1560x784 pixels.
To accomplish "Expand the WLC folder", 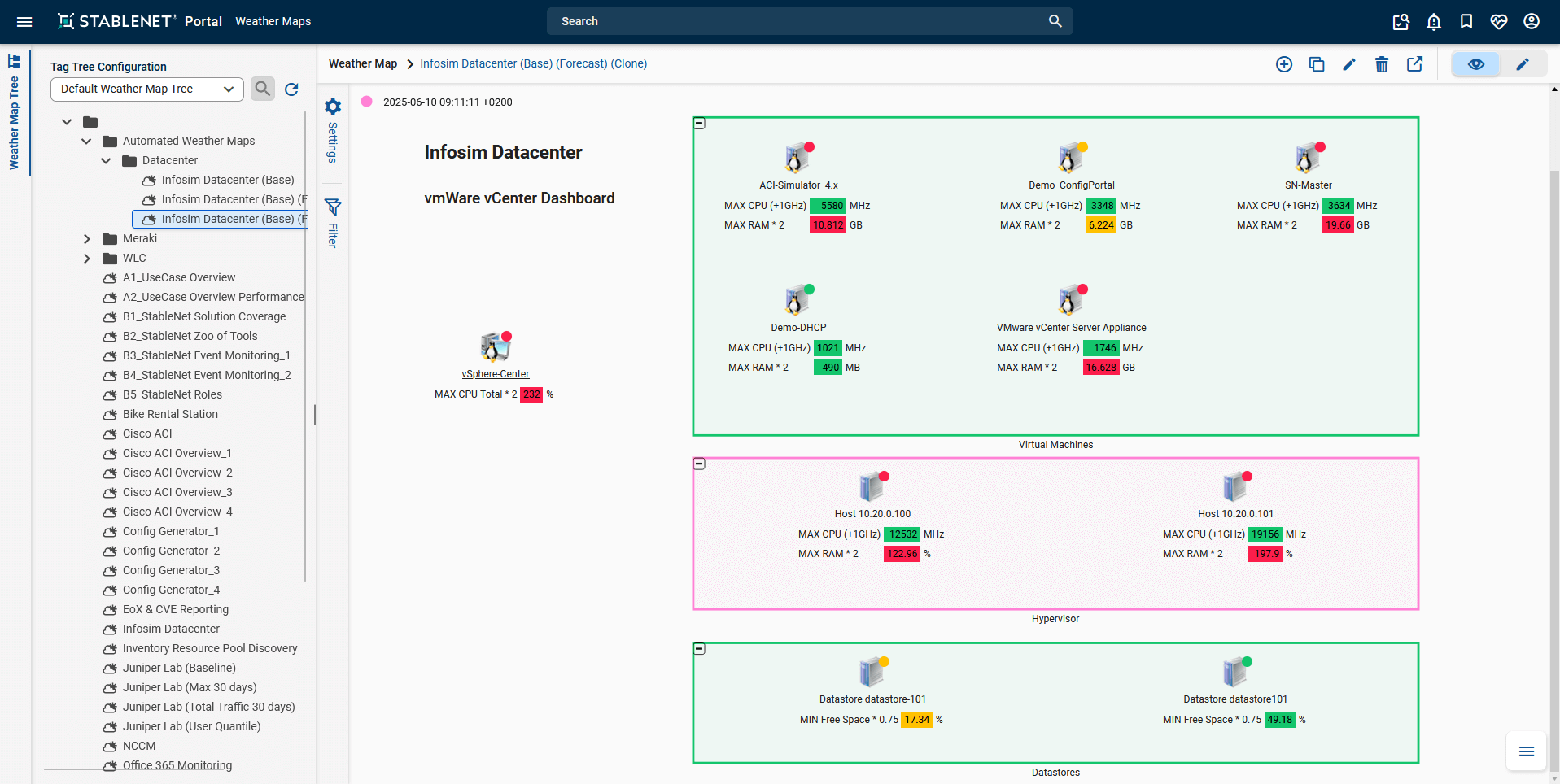I will pos(86,259).
